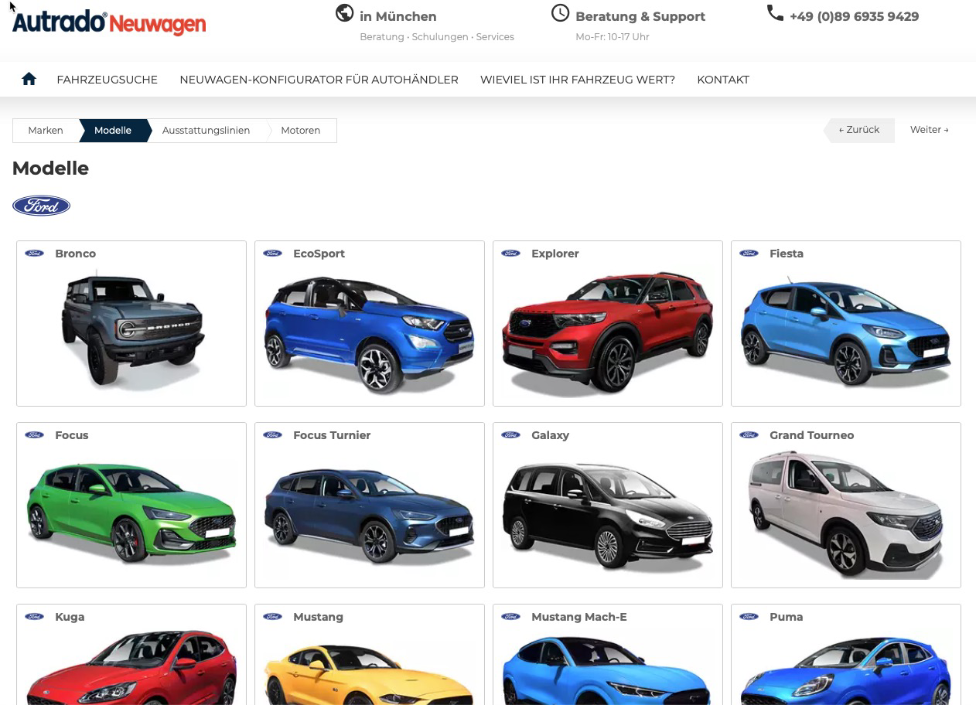Click the Ford badge on the Explorer card

coord(510,253)
